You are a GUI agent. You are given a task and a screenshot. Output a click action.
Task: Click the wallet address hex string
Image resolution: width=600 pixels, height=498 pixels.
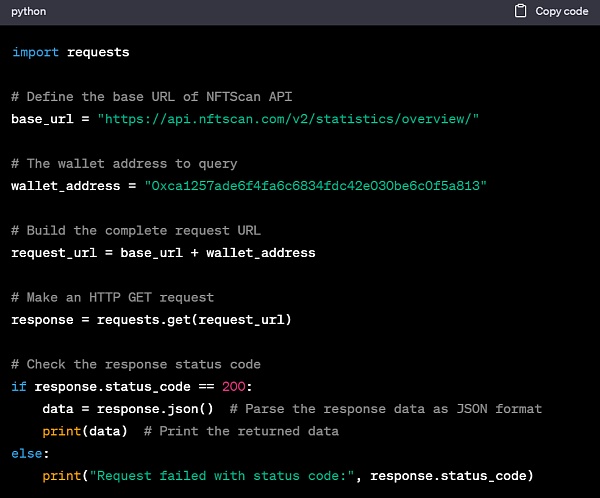[315, 186]
